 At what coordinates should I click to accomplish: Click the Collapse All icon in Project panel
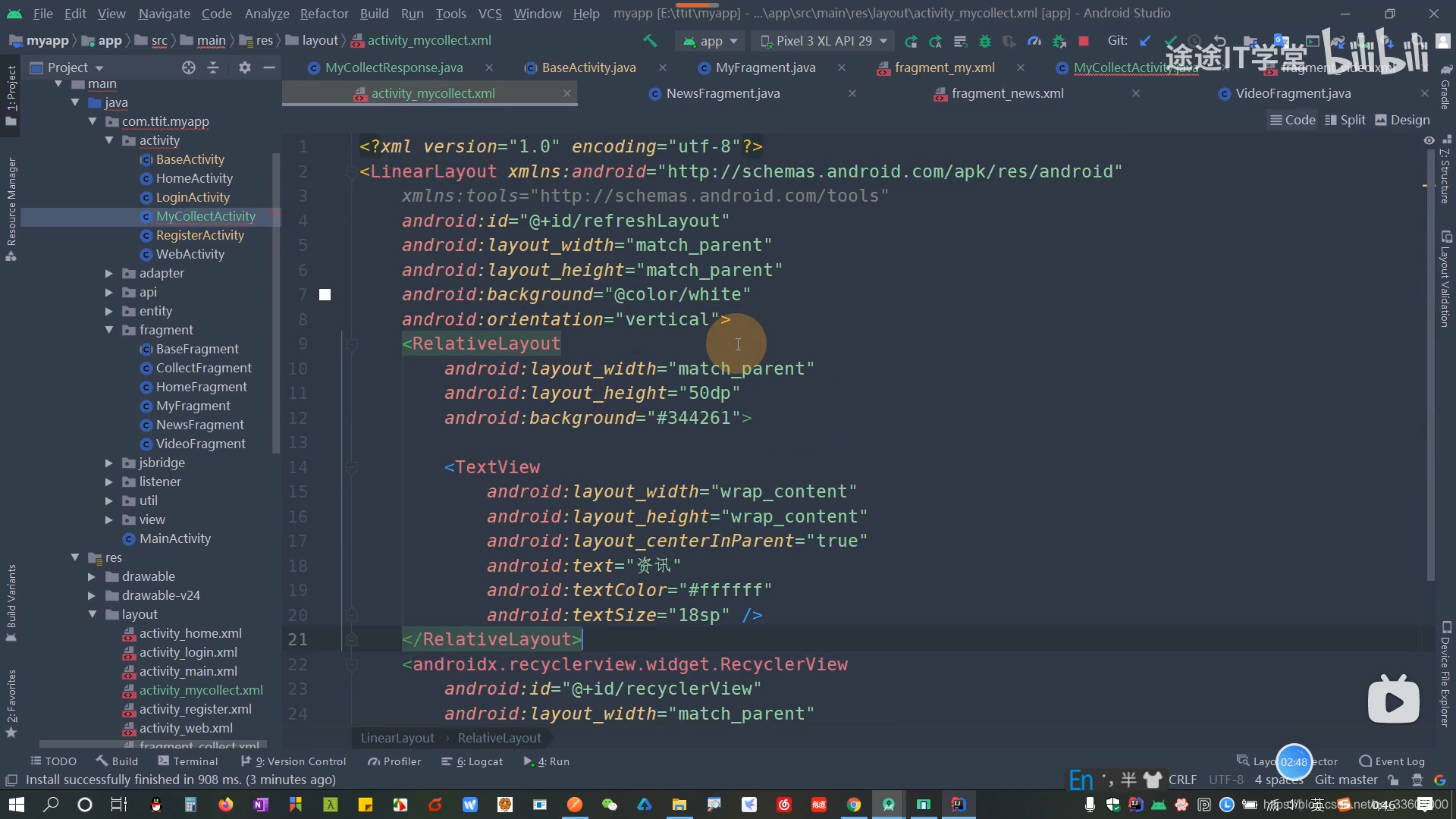click(x=213, y=67)
